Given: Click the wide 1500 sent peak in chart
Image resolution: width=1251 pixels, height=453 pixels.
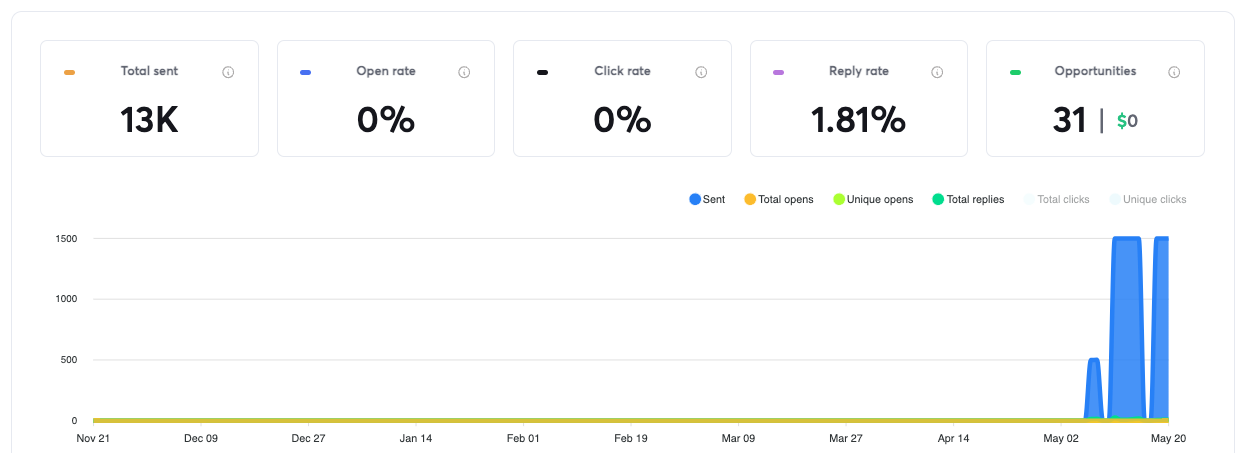Looking at the screenshot, I should 1127,330.
